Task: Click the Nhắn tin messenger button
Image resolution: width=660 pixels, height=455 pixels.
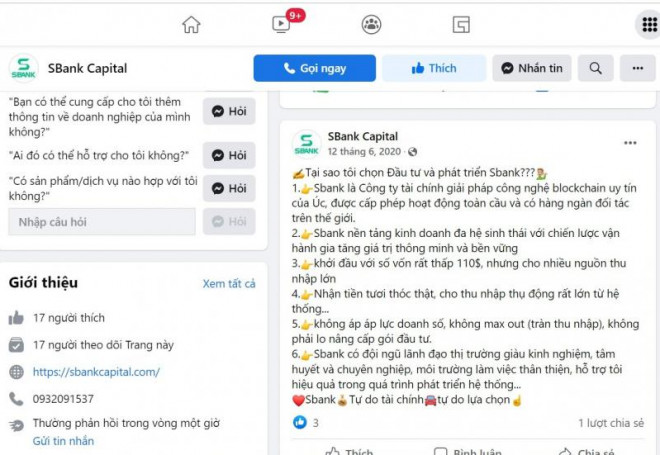Action: 532,68
